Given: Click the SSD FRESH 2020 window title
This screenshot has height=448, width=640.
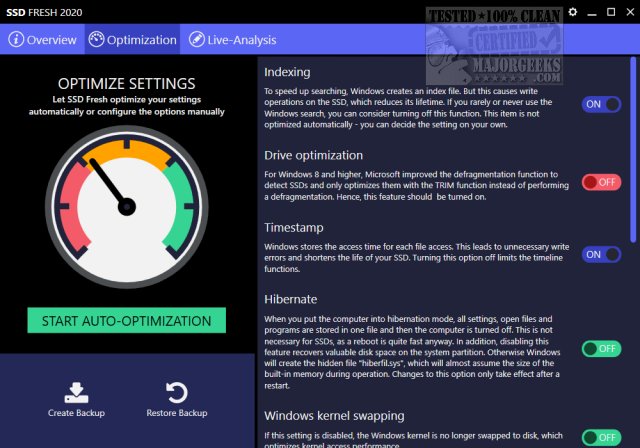Looking at the screenshot, I should [44, 12].
